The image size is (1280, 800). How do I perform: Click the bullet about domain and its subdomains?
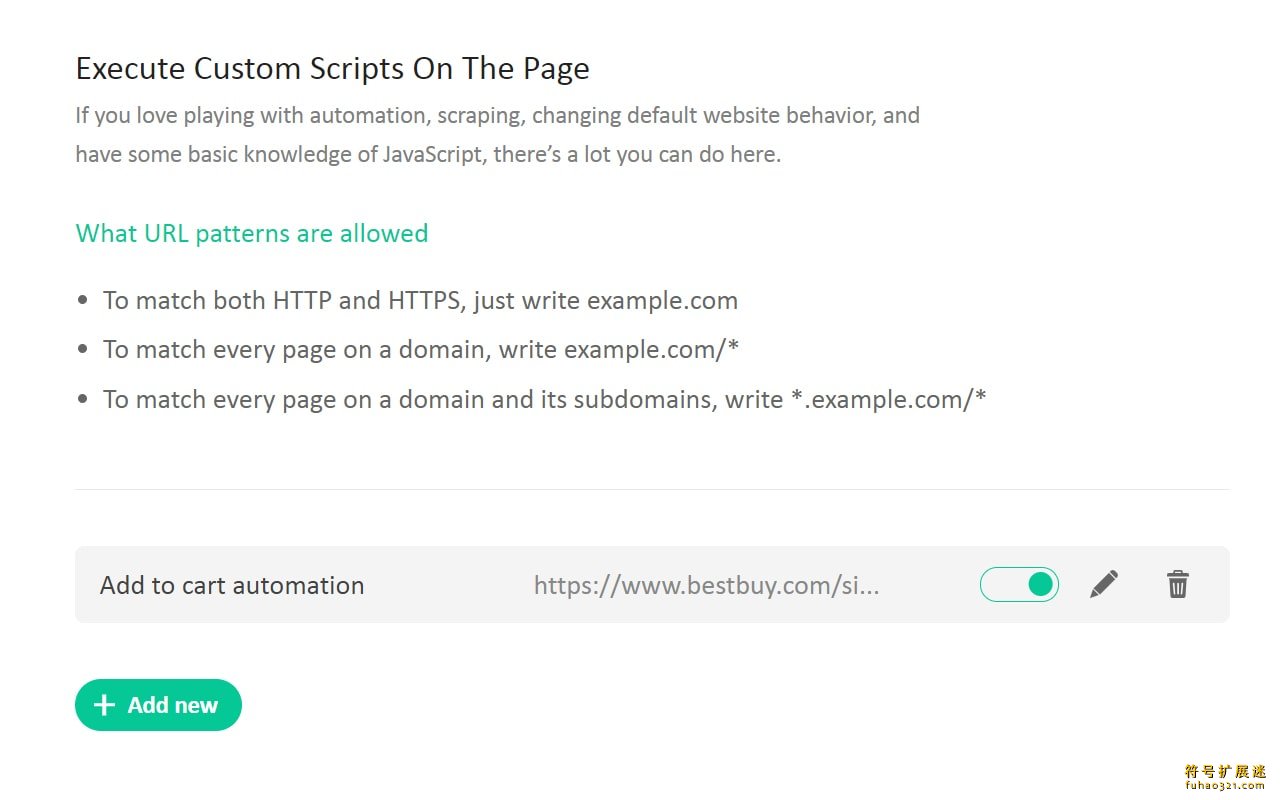[x=545, y=399]
